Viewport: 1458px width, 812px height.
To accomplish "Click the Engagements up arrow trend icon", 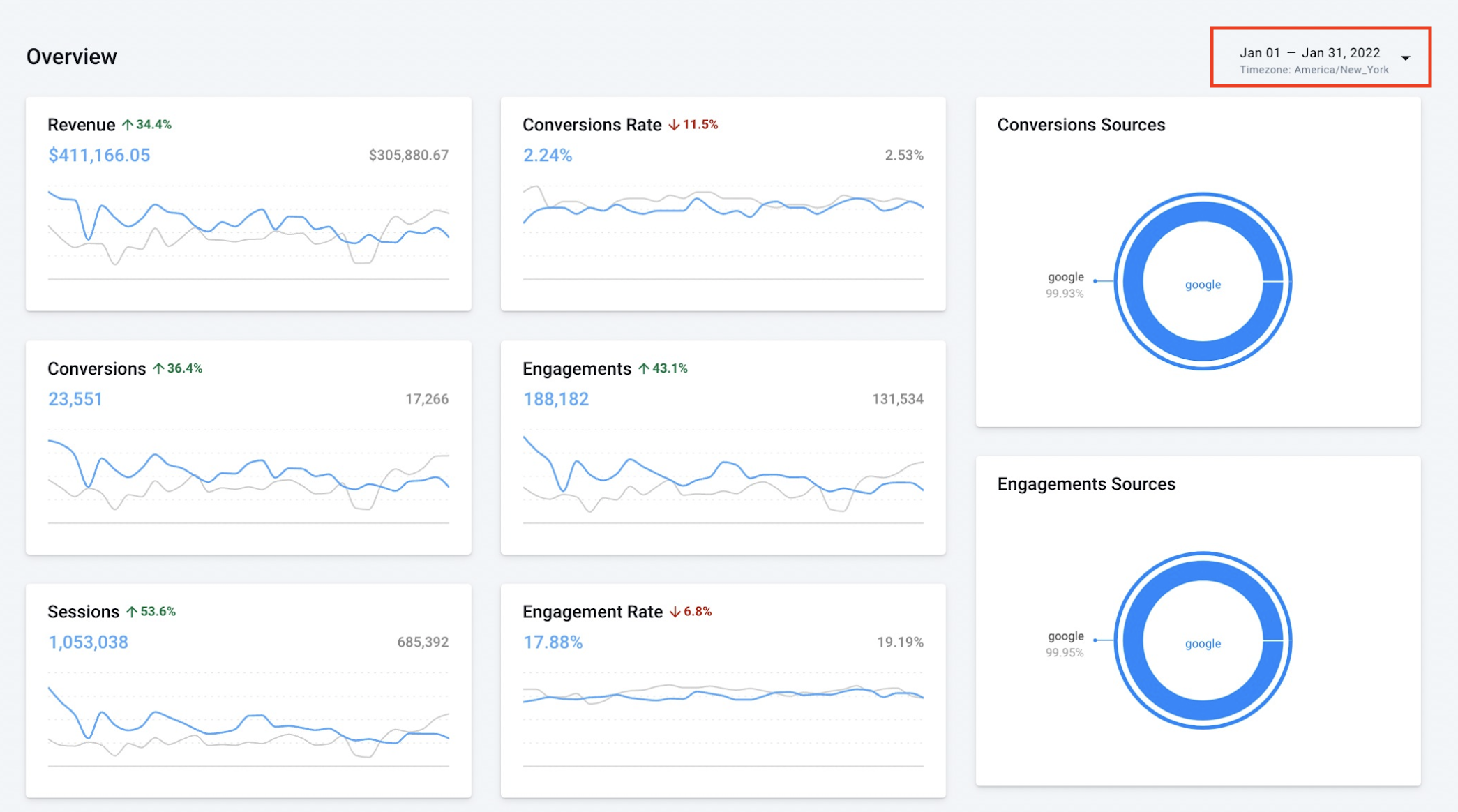I will (x=644, y=368).
